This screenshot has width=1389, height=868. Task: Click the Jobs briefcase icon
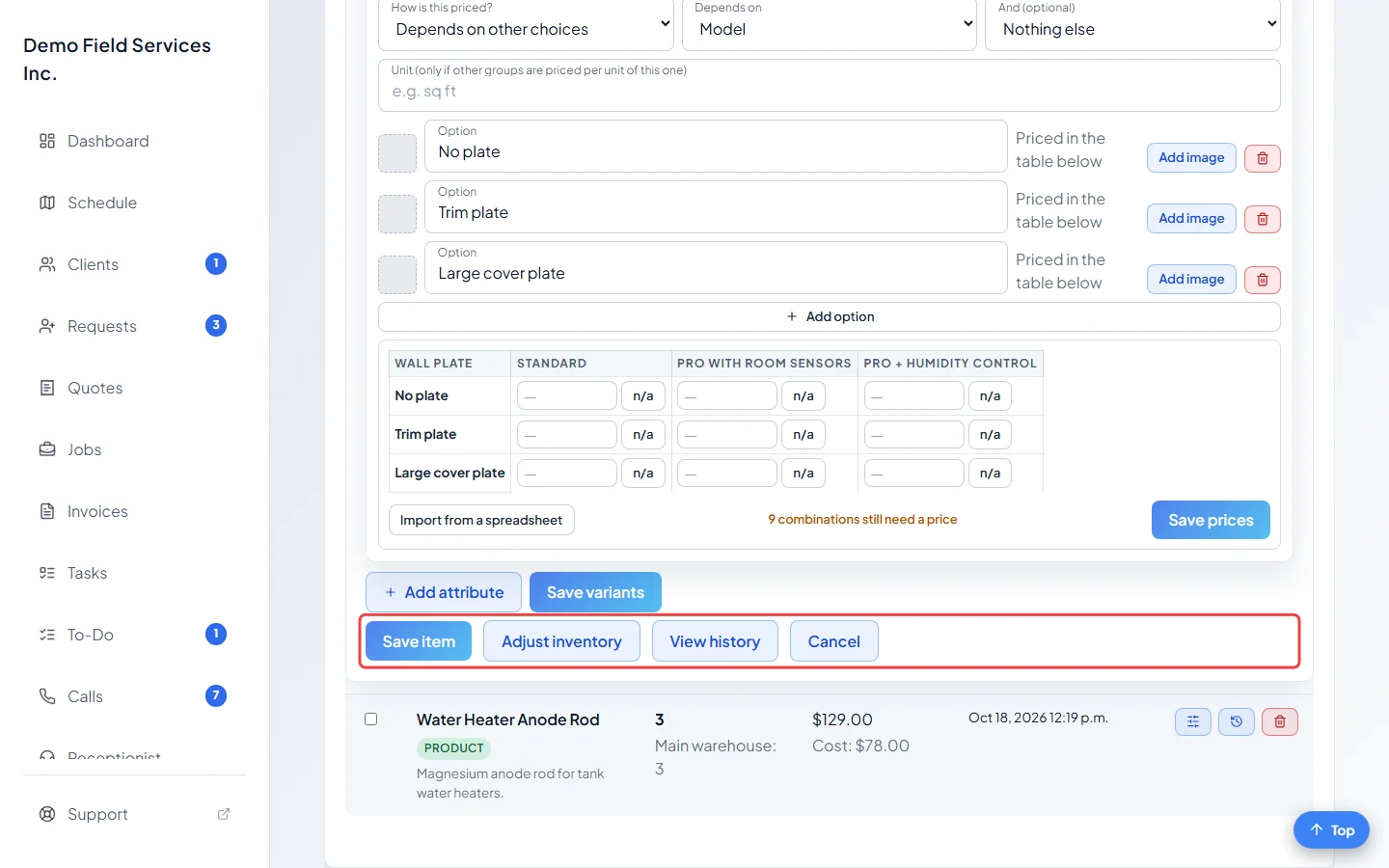[x=47, y=449]
